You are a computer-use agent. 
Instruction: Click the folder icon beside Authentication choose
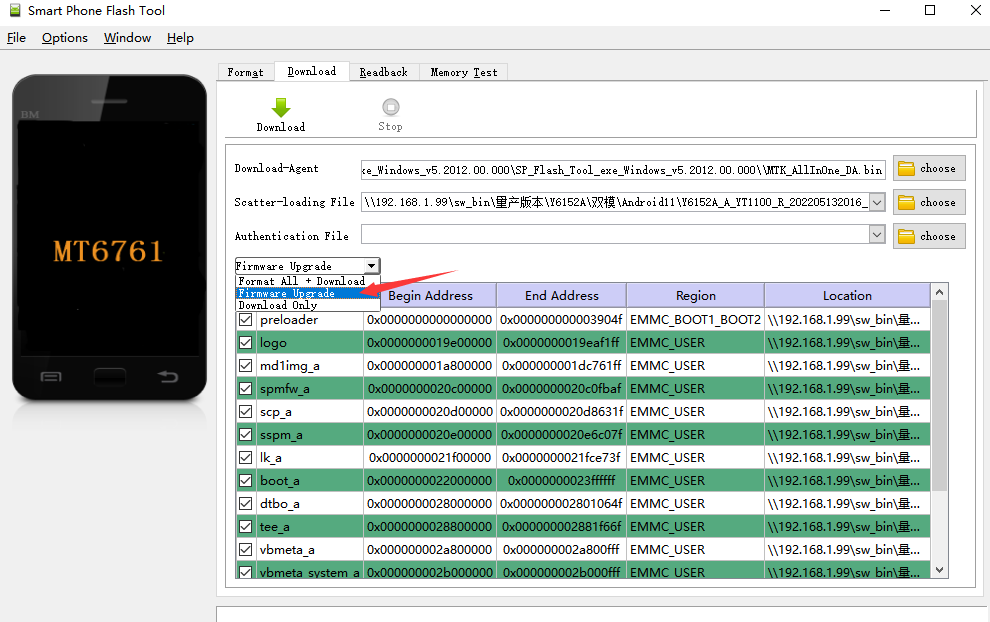907,236
